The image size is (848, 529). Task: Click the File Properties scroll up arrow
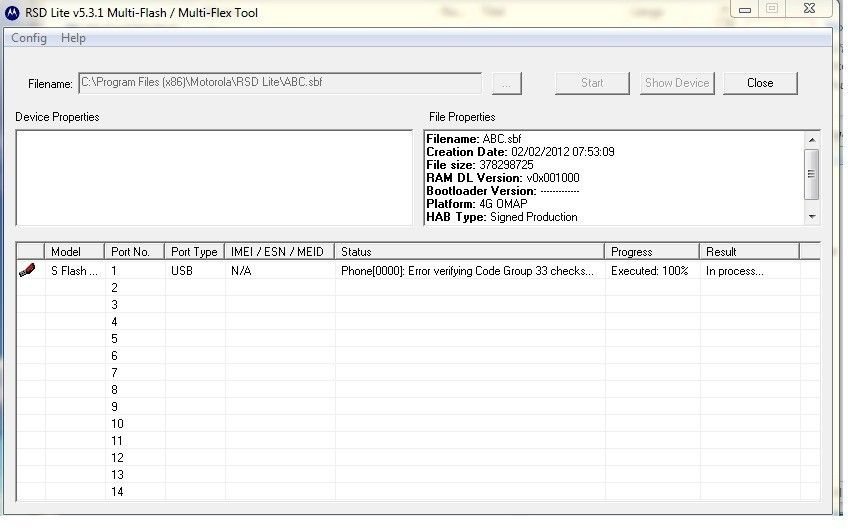[812, 140]
